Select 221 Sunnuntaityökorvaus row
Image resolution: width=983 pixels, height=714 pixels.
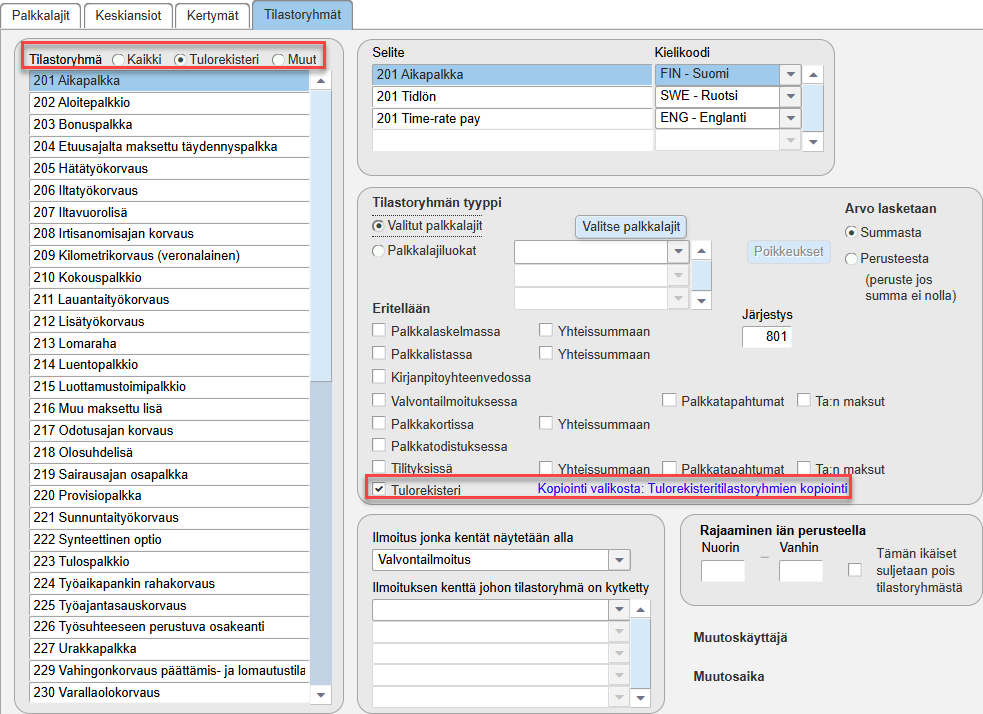click(169, 517)
